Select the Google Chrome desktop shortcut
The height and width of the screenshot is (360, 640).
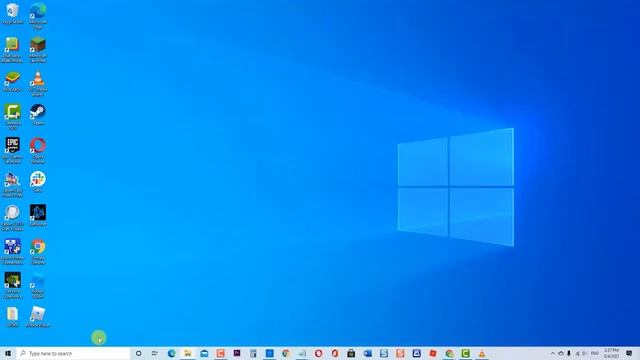coord(38,252)
